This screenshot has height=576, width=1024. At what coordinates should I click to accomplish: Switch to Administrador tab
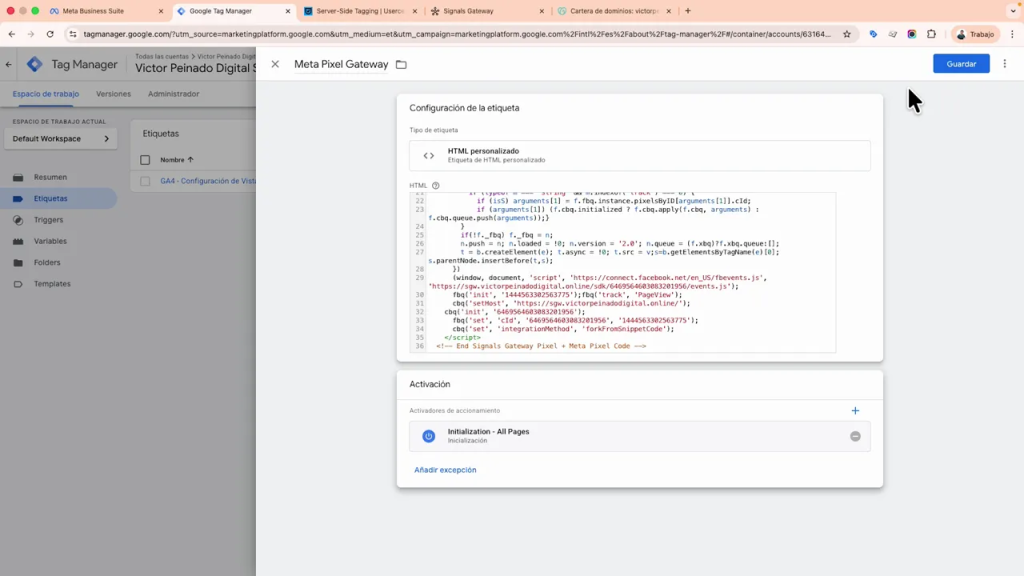pos(173,94)
